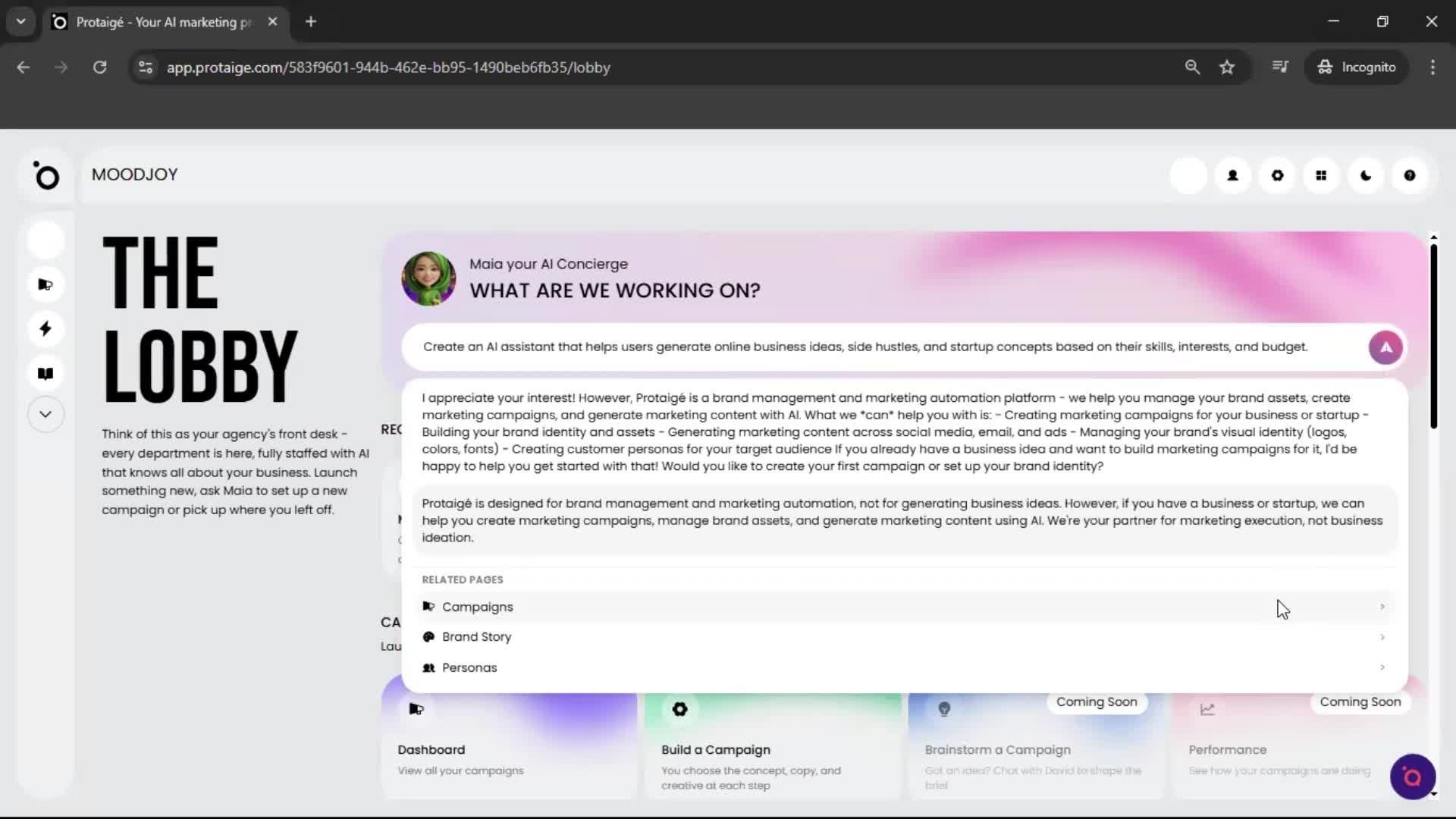Click the grid apps icon in header
This screenshot has width=1456, height=819.
point(1321,176)
